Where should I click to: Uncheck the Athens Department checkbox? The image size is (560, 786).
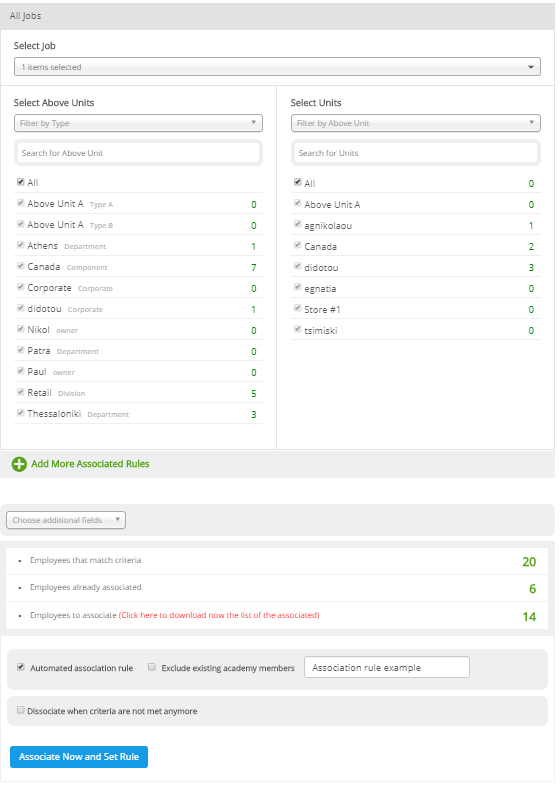point(21,245)
